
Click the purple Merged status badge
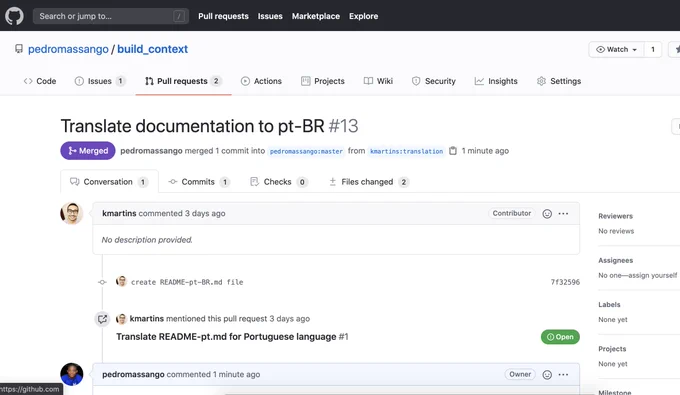point(88,150)
